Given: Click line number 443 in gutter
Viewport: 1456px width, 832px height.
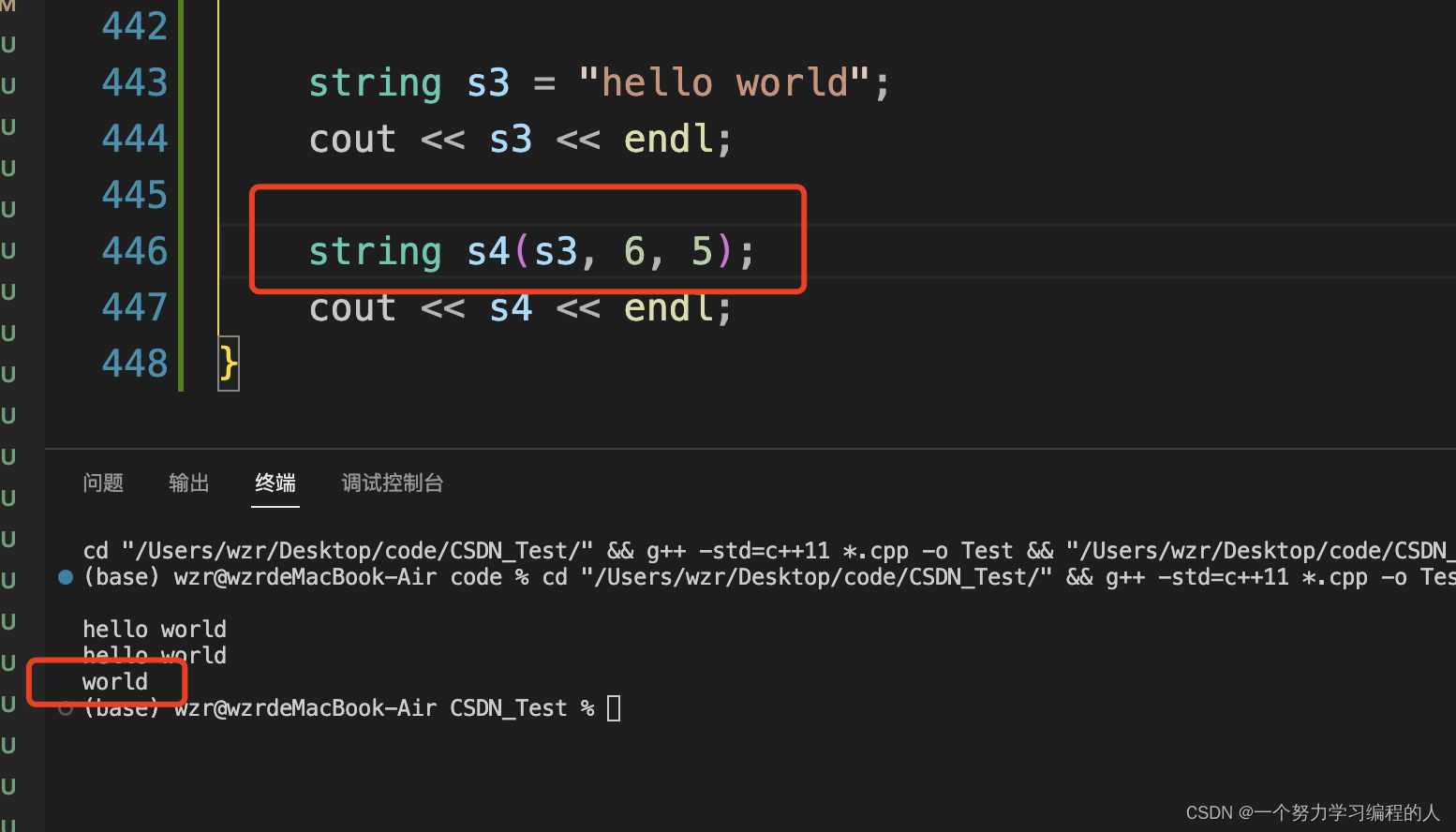Looking at the screenshot, I should (x=134, y=82).
